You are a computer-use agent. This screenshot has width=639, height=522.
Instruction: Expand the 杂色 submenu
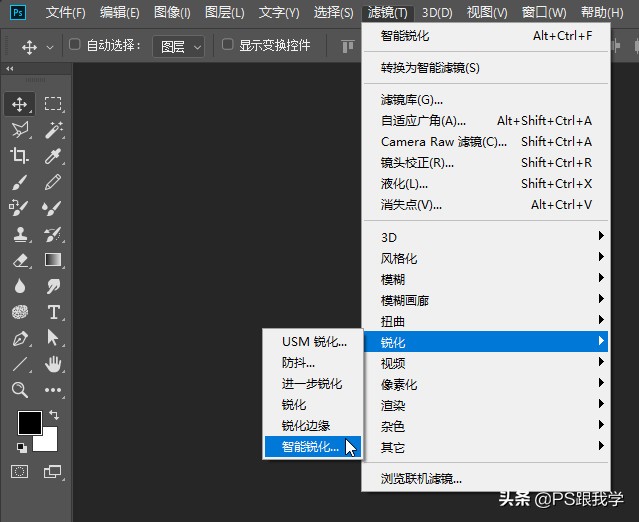pyautogui.click(x=486, y=426)
